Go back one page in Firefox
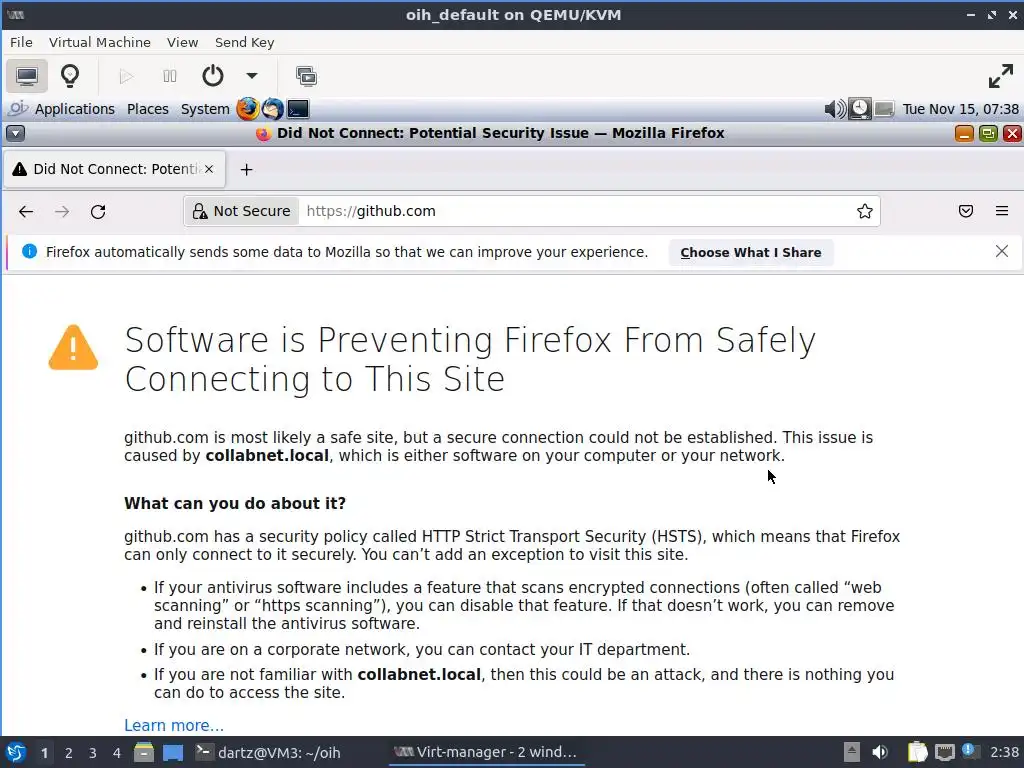1024x768 pixels. point(25,212)
